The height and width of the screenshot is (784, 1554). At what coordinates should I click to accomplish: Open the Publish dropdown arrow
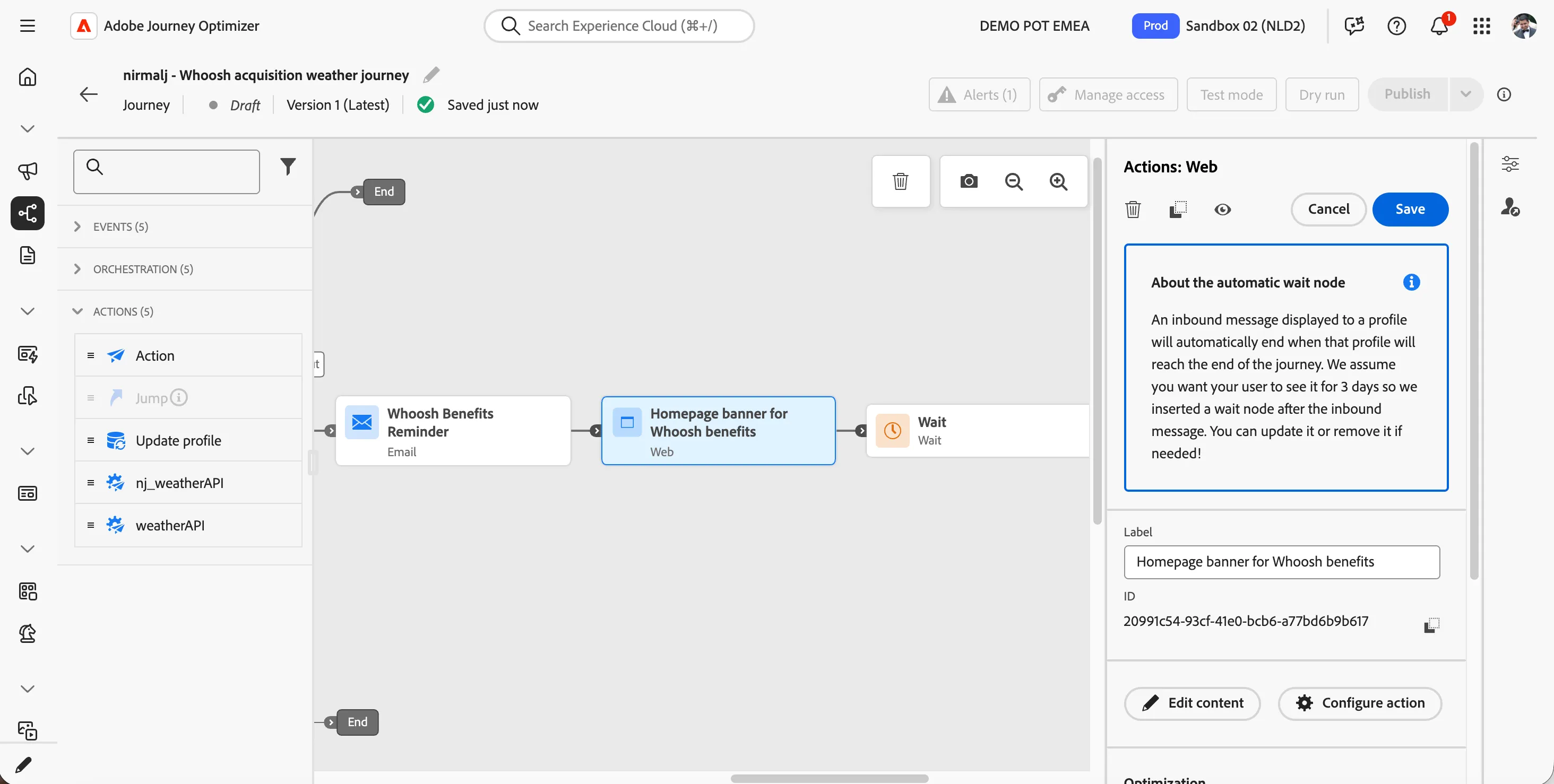point(1466,94)
